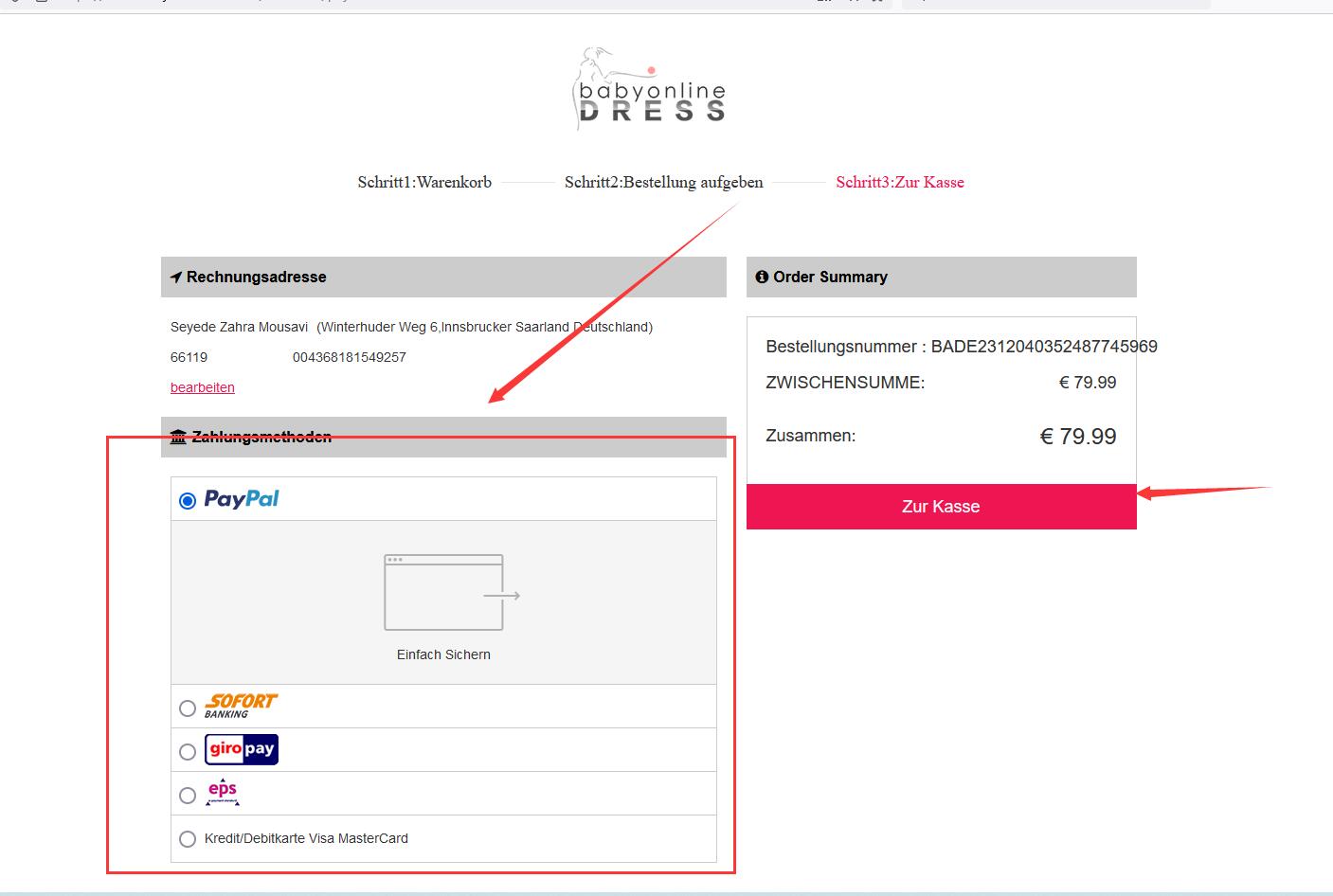This screenshot has width=1333, height=896.
Task: Click the PayPal logo
Action: (x=242, y=499)
